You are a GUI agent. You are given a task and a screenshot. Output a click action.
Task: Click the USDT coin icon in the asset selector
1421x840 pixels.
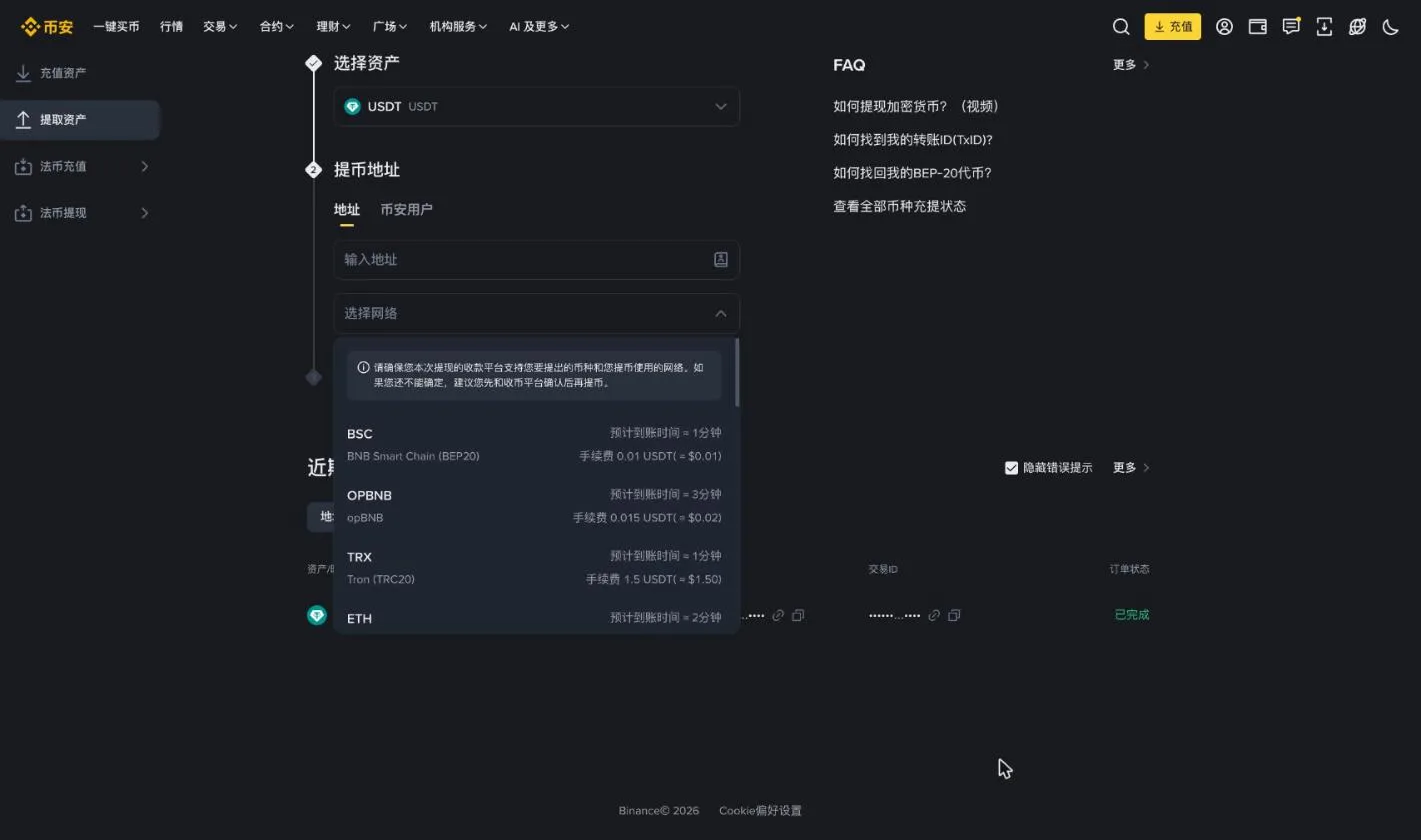point(352,106)
